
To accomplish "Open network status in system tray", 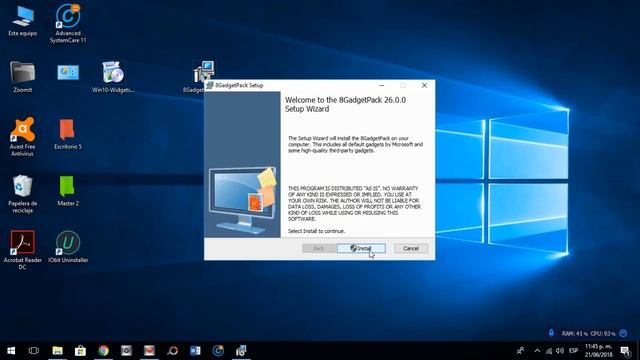I will click(x=549, y=351).
